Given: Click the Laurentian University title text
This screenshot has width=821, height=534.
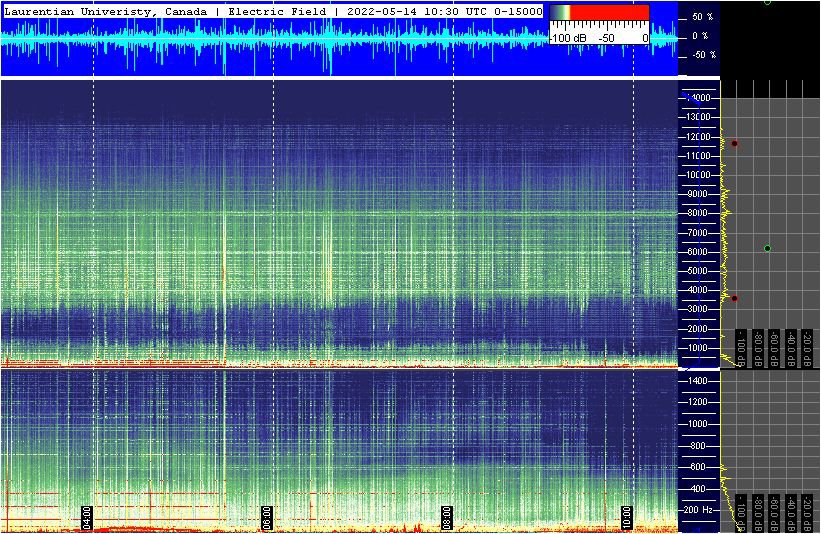Looking at the screenshot, I should 105,11.
